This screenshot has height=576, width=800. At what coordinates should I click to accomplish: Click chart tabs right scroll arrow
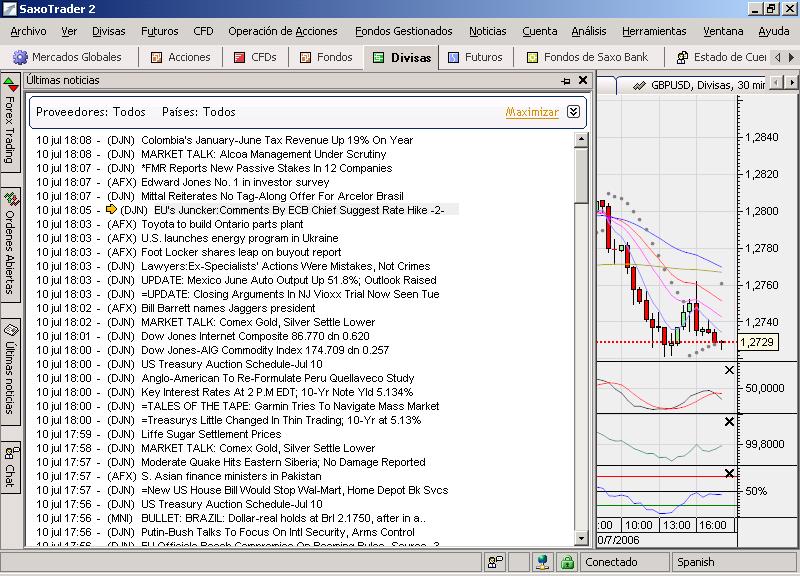(791, 82)
